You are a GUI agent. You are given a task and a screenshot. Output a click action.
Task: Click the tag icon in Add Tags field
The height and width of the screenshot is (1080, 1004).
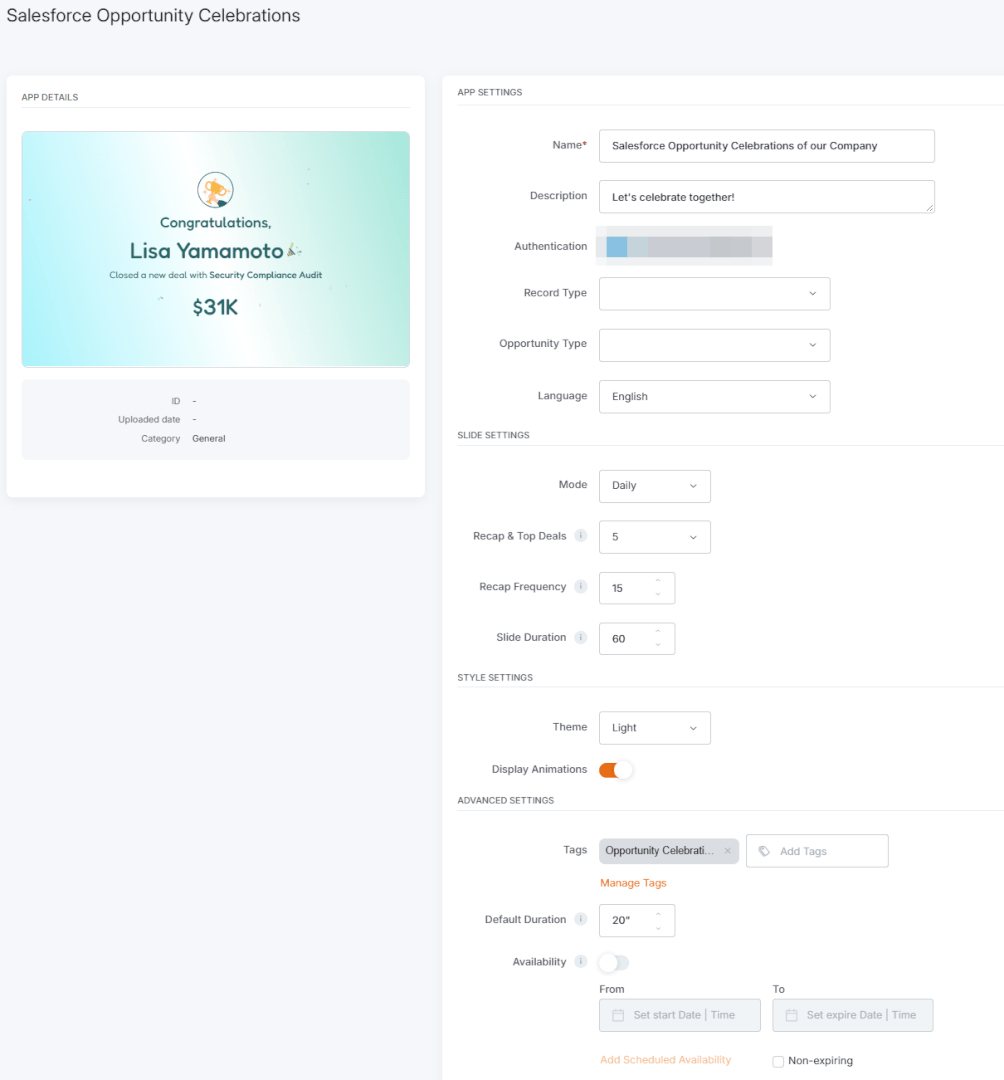coord(764,851)
